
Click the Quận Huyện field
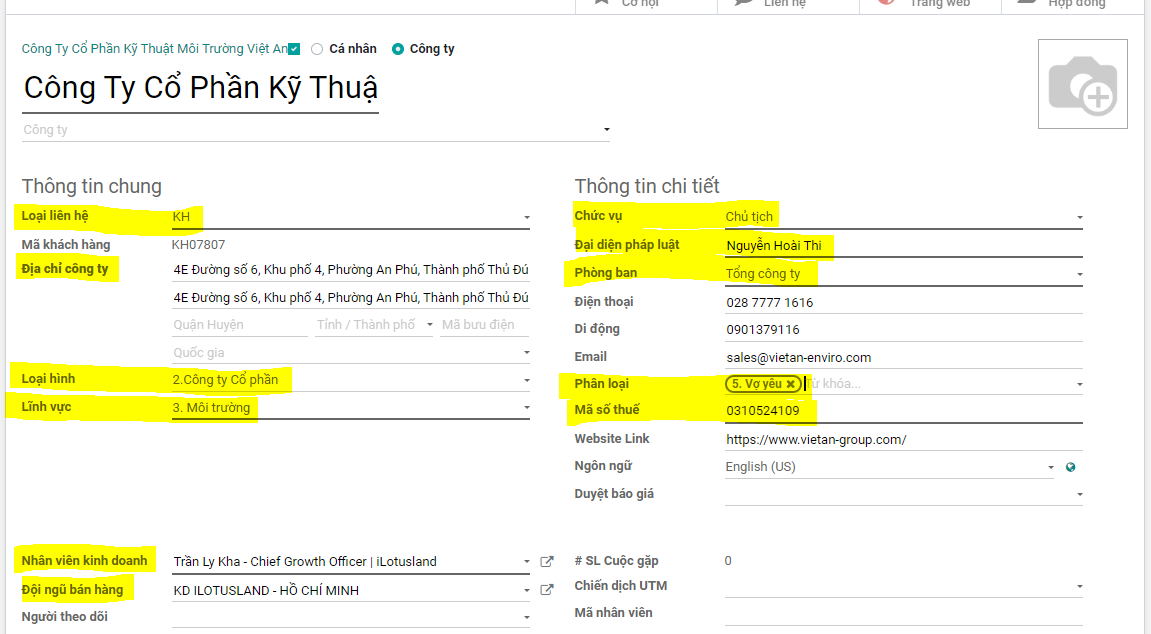[240, 325]
